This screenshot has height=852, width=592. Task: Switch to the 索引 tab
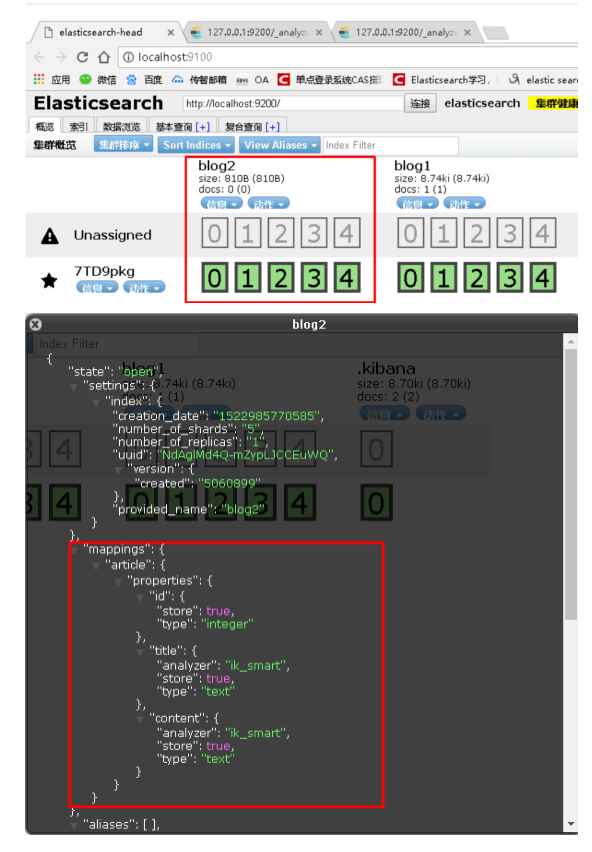pyautogui.click(x=78, y=127)
